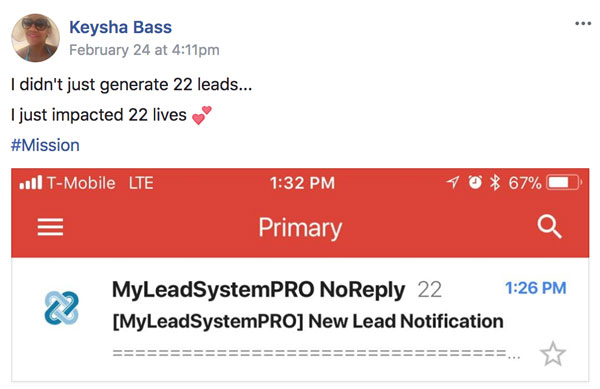Tap the battery icon in status bar
Viewport: 600px width, 389px height.
(564, 182)
